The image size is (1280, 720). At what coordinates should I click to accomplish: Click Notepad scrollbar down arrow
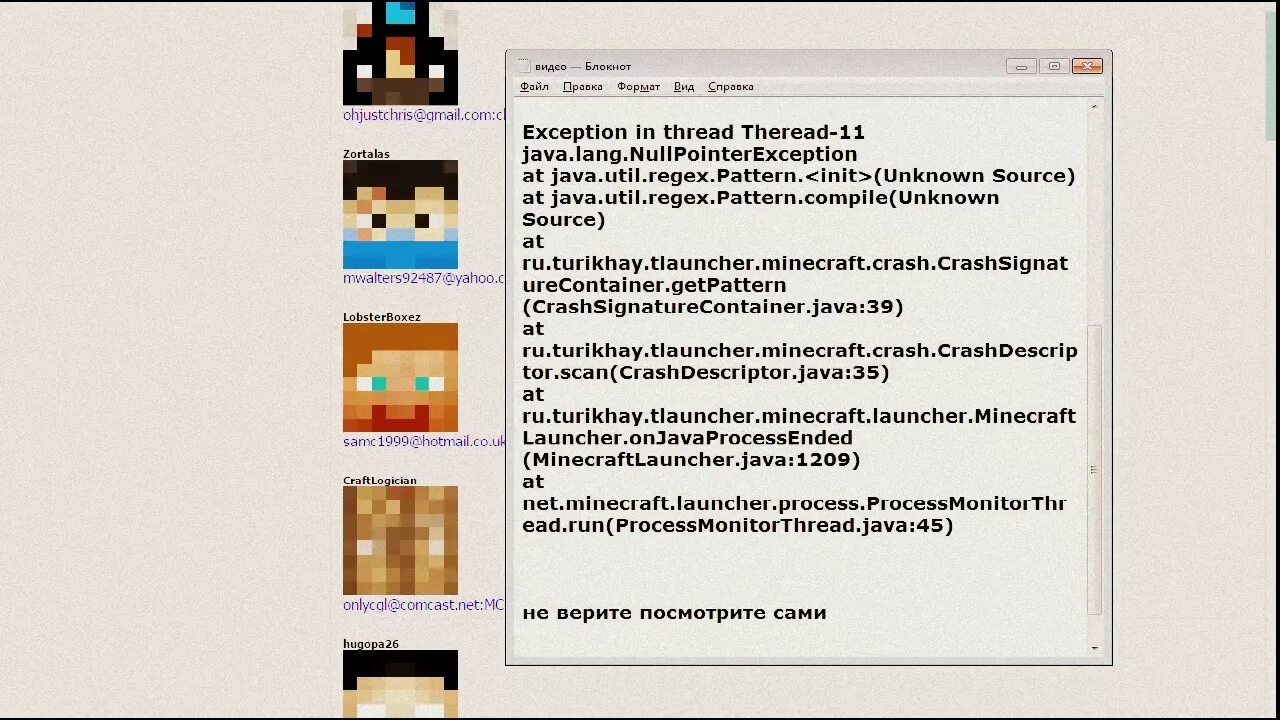tap(1094, 648)
